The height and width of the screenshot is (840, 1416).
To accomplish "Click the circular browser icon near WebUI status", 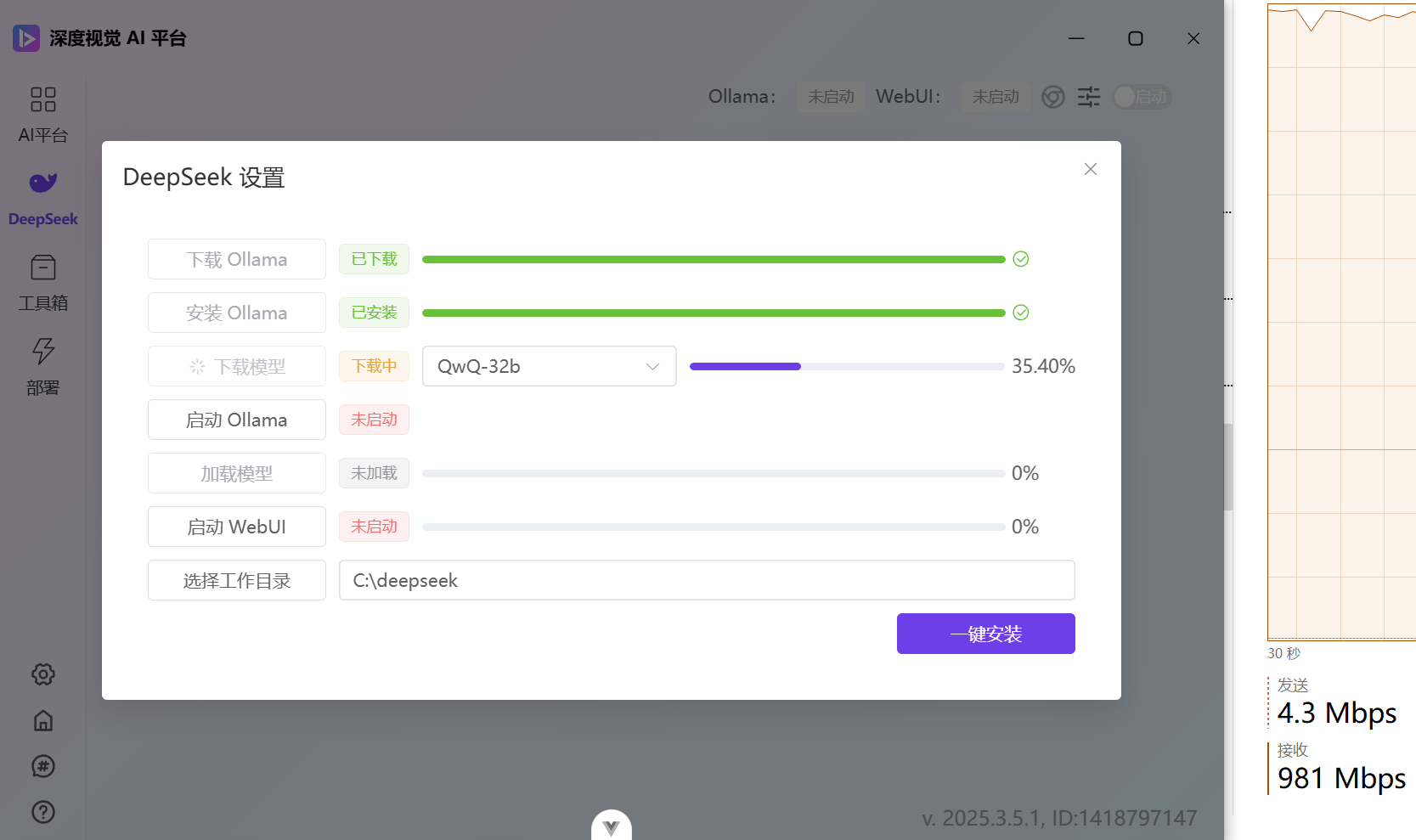I will tap(1053, 97).
